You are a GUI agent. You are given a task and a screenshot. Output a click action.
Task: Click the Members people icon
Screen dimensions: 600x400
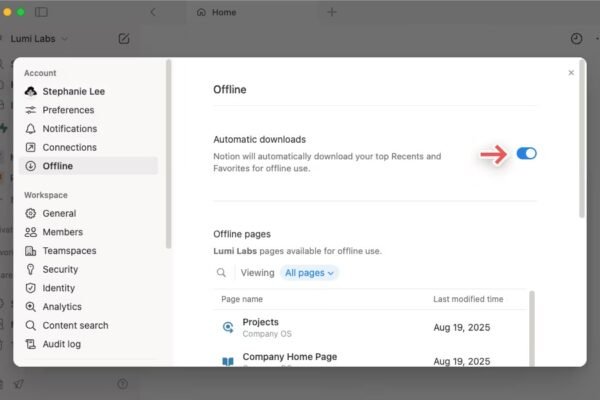[31, 232]
